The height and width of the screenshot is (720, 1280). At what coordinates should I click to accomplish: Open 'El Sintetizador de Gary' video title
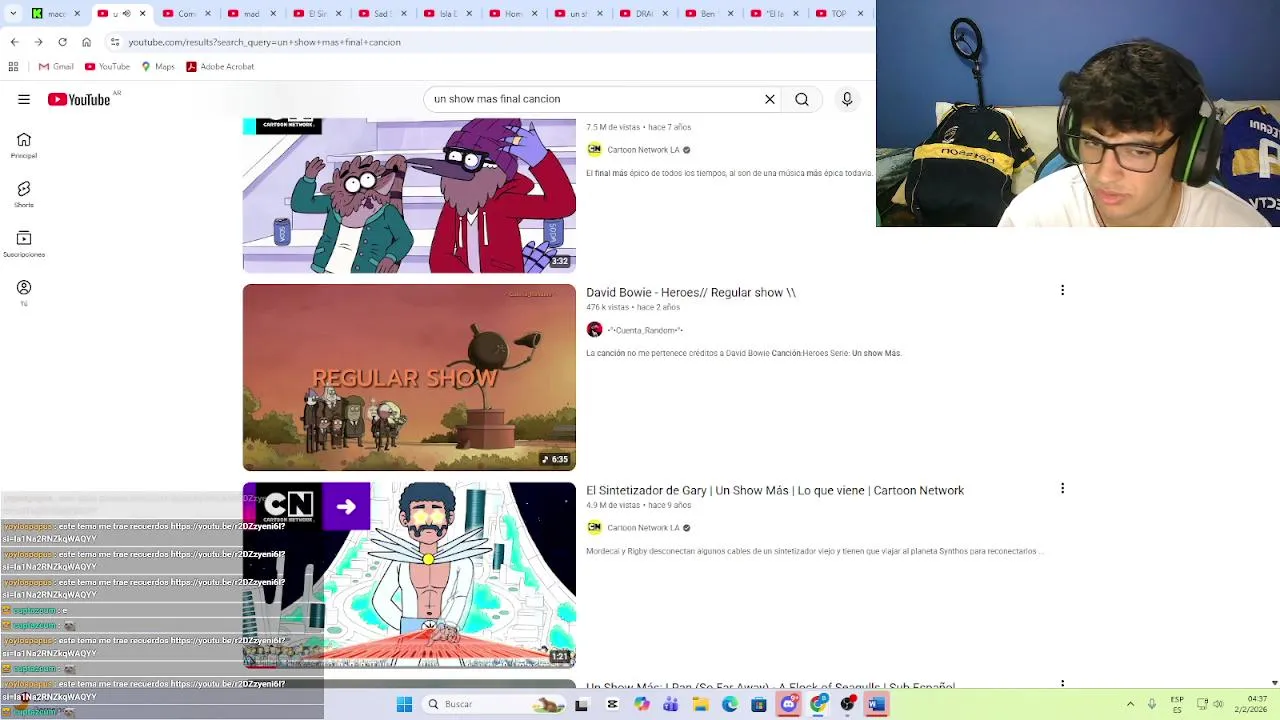(775, 490)
